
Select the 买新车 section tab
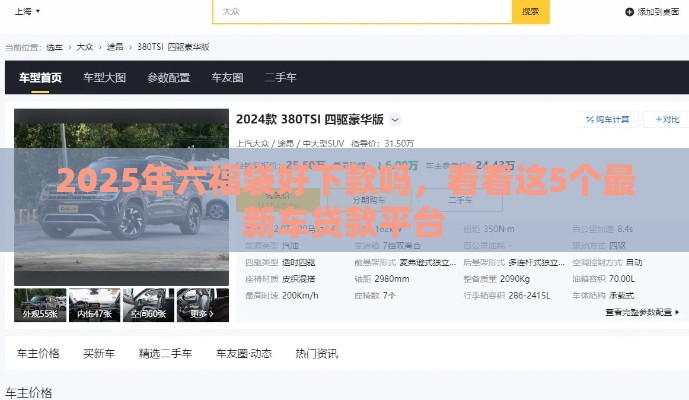pos(99,353)
